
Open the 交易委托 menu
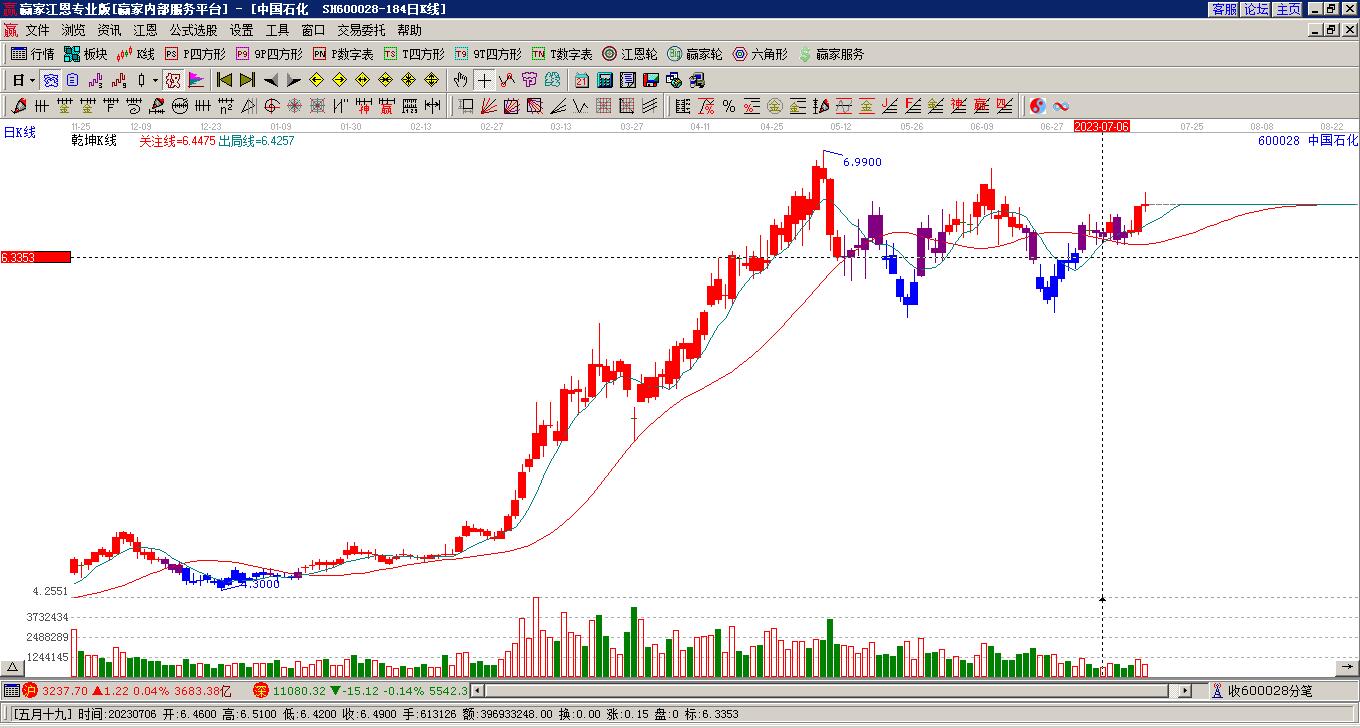(361, 30)
